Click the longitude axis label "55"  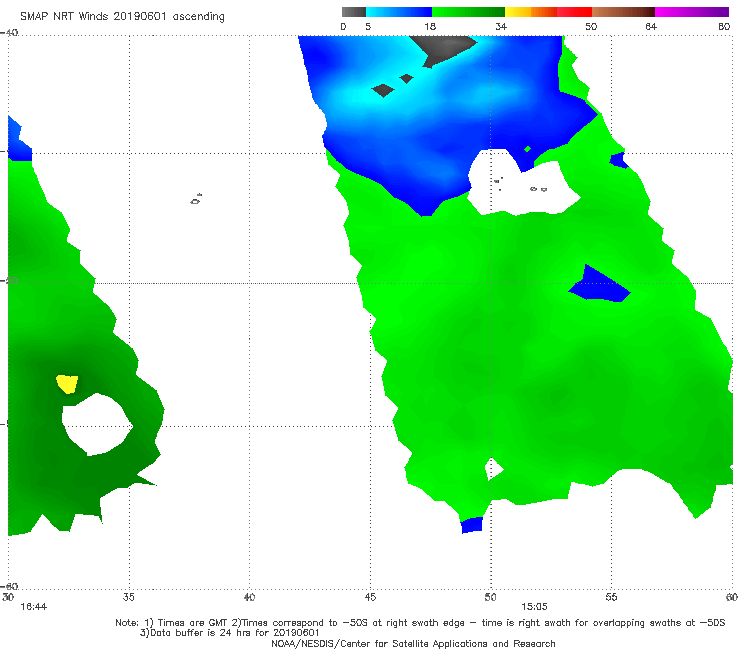tap(611, 597)
